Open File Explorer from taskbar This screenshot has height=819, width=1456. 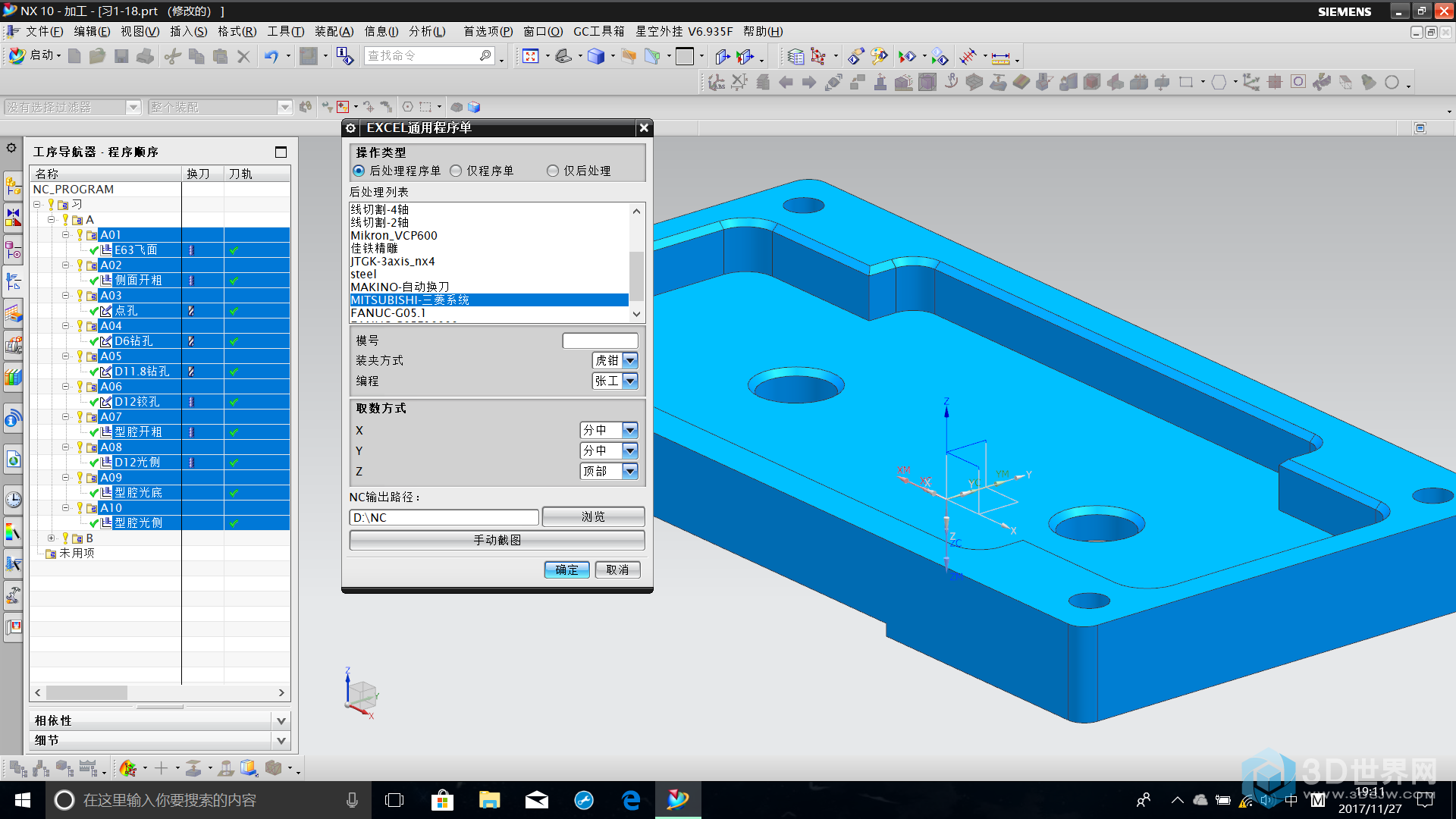coord(489,800)
